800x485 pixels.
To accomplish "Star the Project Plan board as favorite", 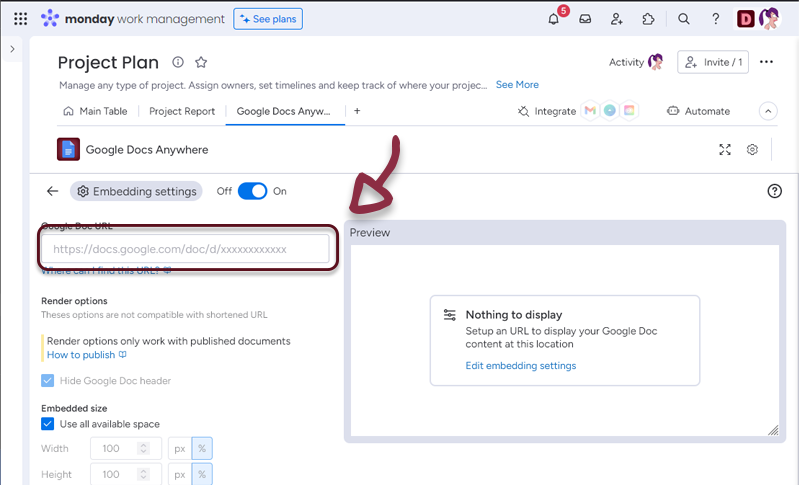I will pyautogui.click(x=201, y=62).
